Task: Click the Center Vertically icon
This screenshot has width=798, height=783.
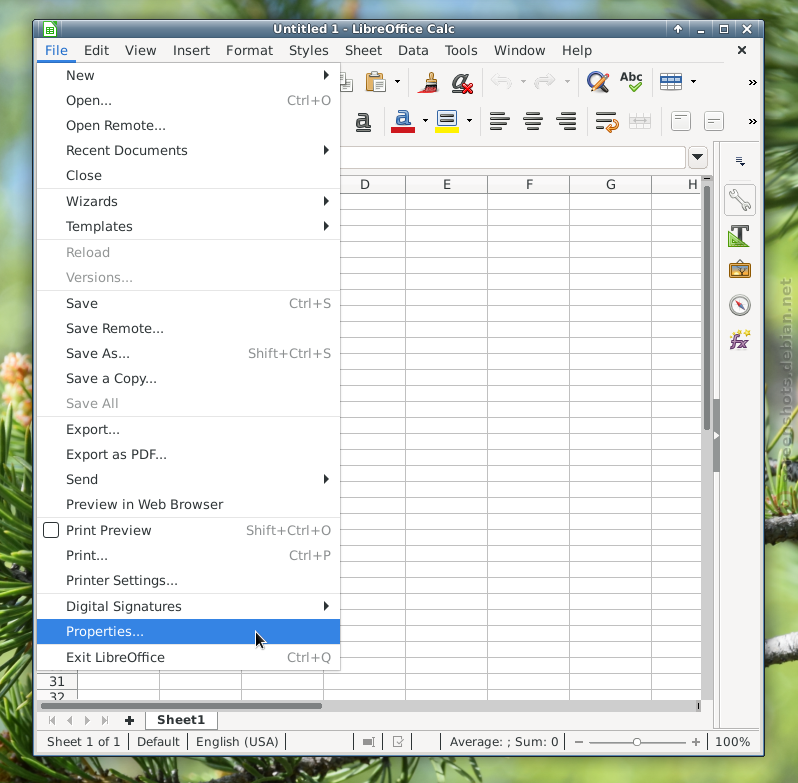Action: click(x=714, y=122)
